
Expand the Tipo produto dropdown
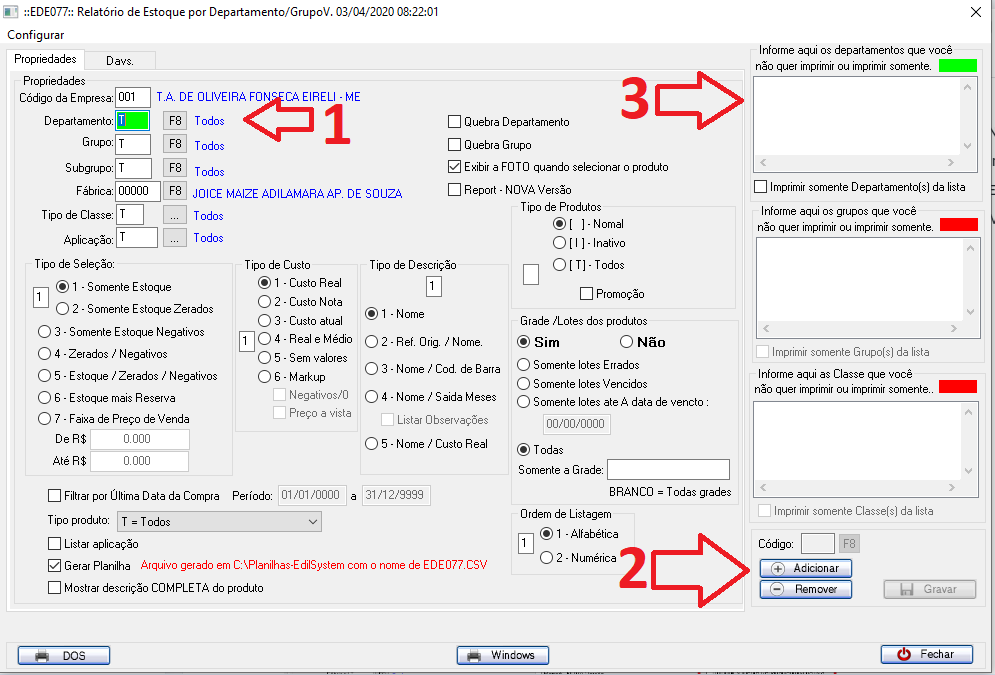(313, 522)
